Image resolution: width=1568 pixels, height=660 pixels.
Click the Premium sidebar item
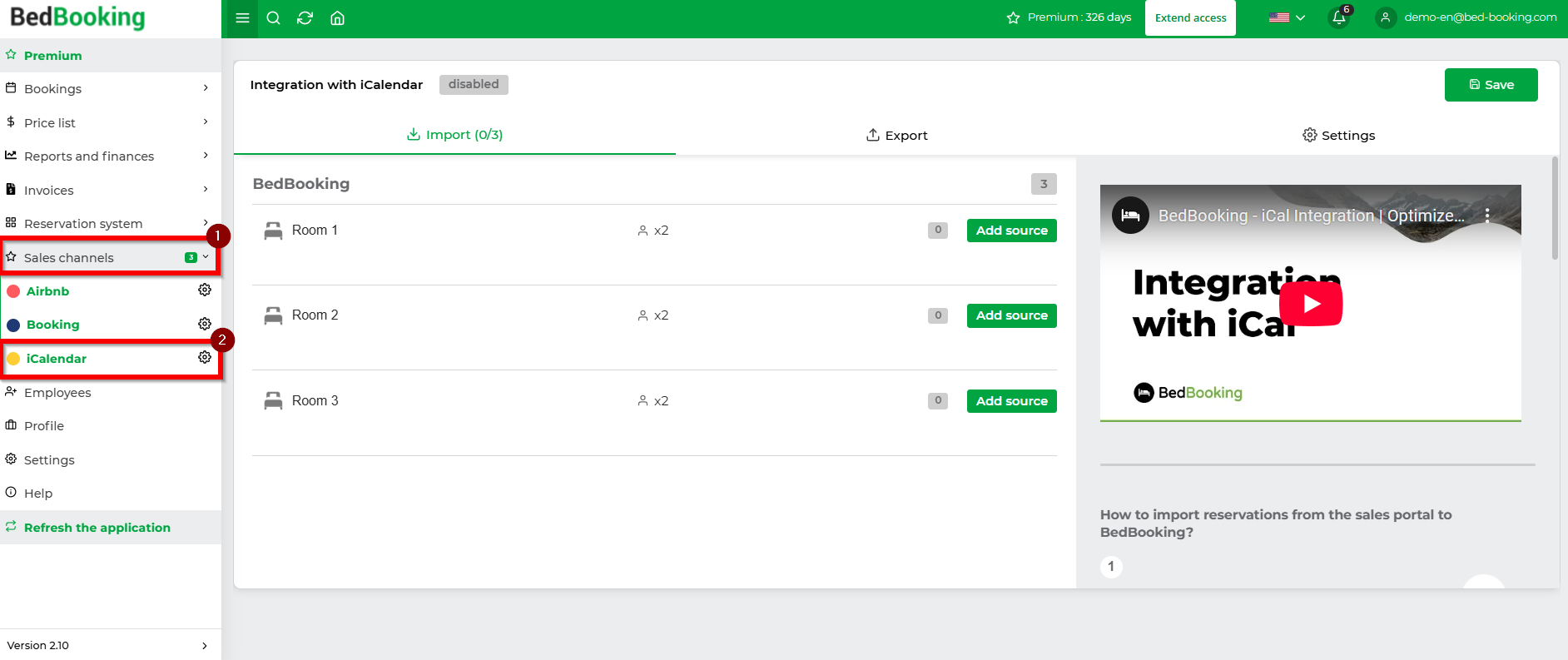click(x=111, y=55)
